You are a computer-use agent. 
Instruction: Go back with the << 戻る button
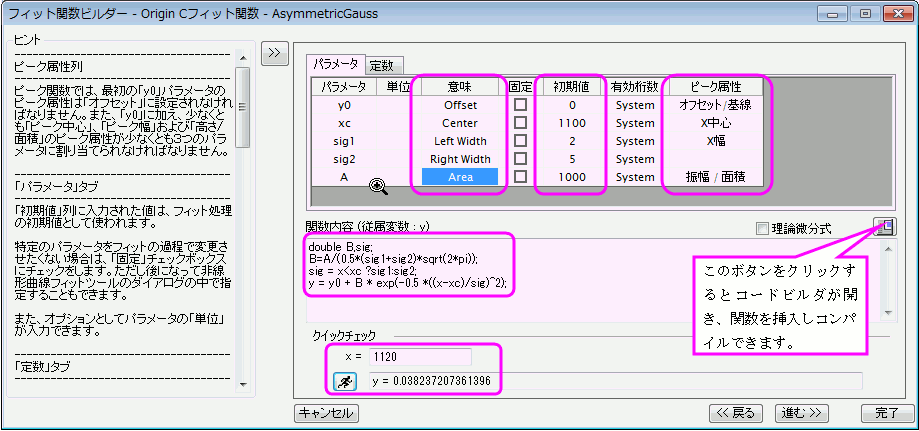point(736,413)
